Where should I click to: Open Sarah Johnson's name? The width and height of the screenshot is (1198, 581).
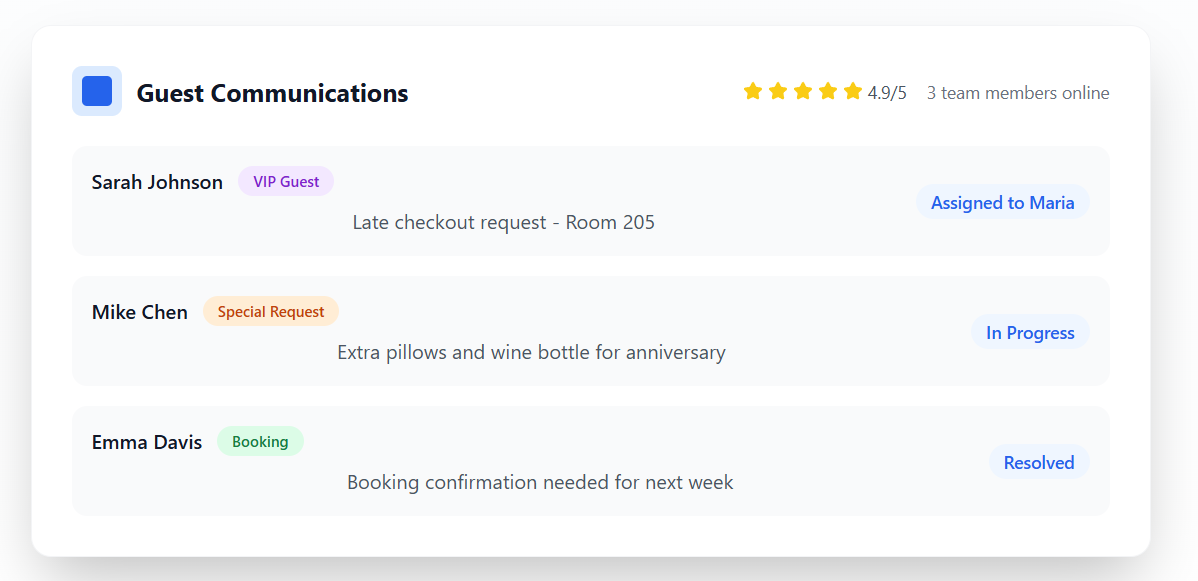click(157, 182)
